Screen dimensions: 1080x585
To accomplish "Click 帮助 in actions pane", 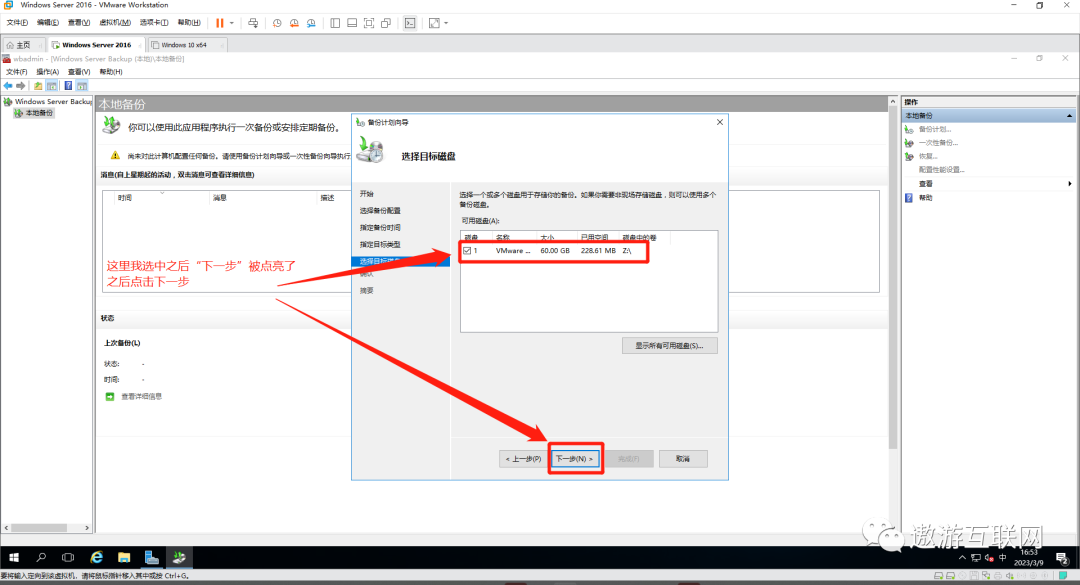I will [925, 198].
